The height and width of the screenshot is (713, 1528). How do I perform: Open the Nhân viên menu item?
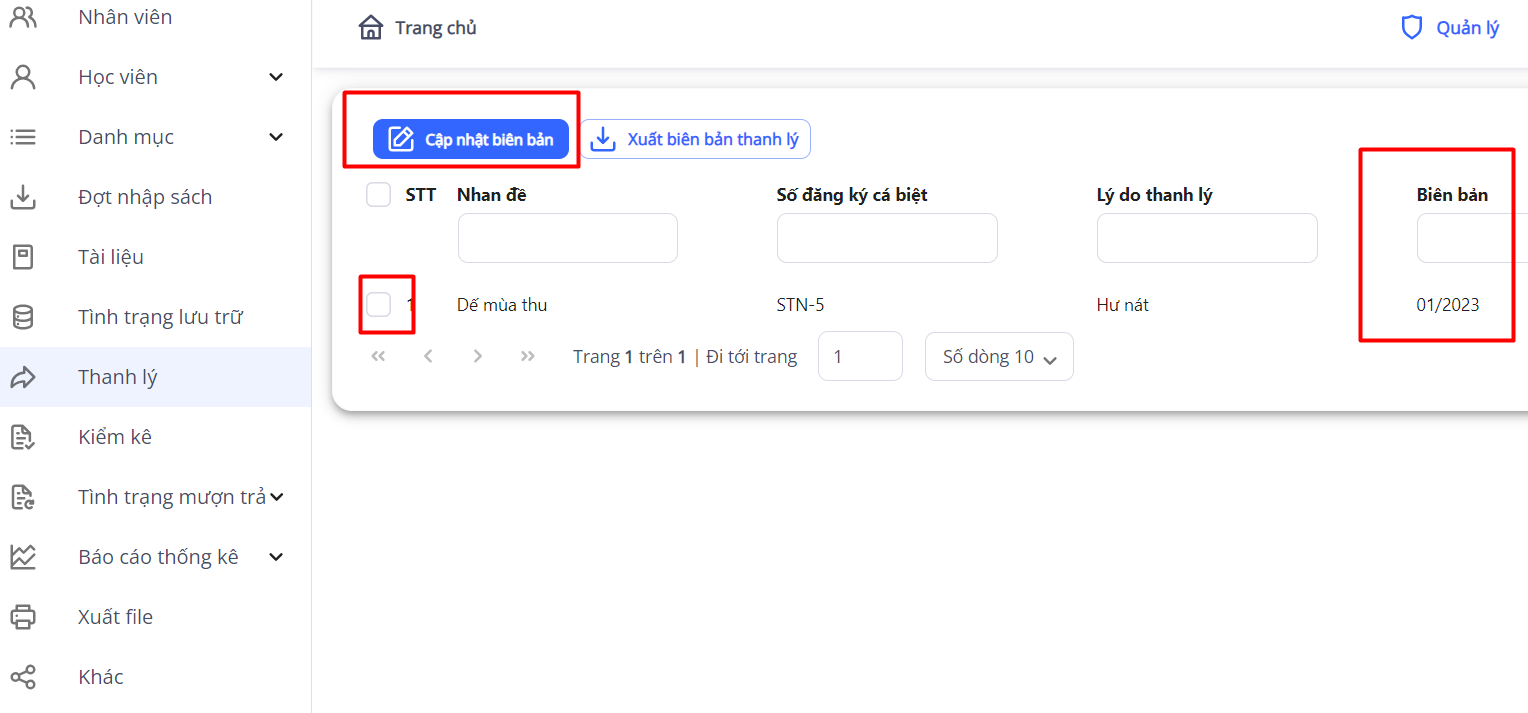click(125, 17)
